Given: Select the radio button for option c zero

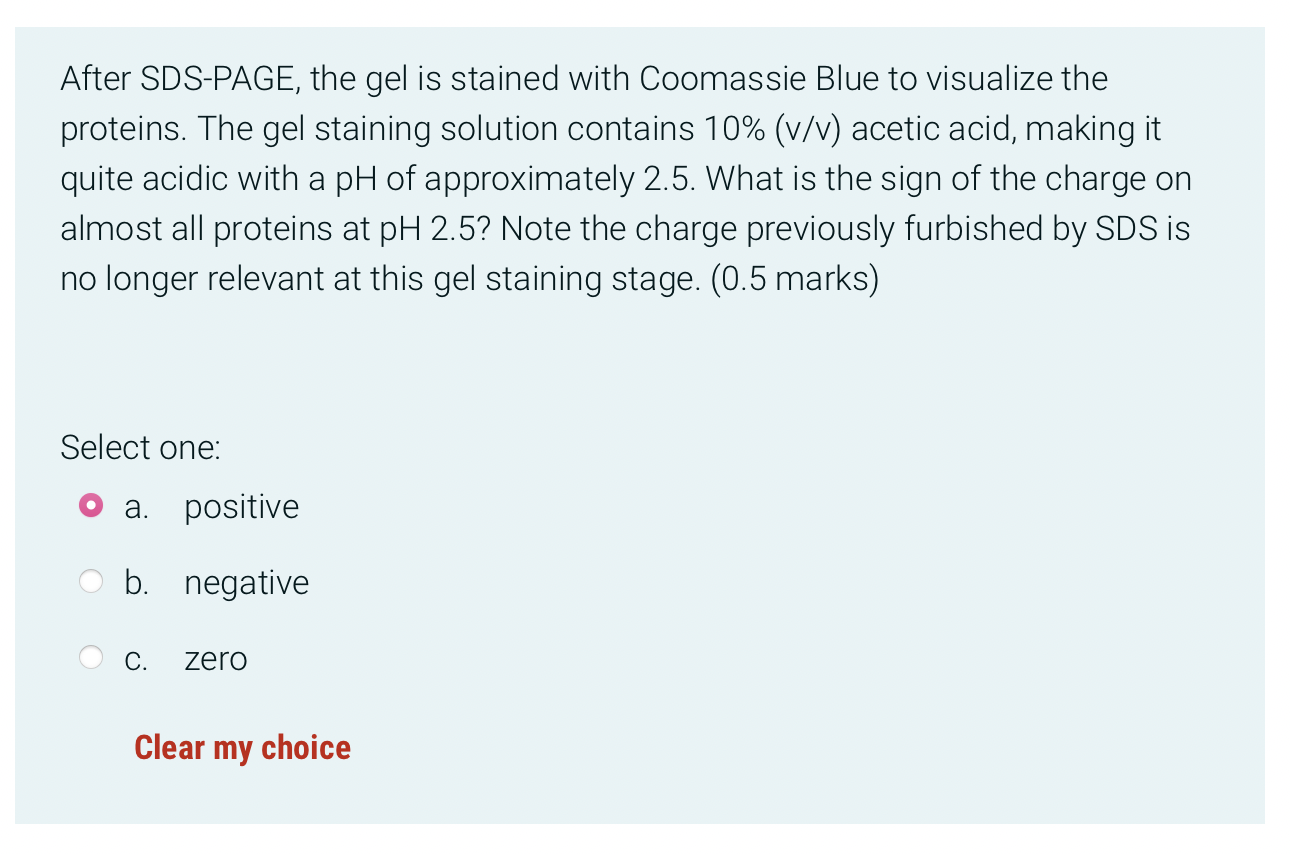Looking at the screenshot, I should pyautogui.click(x=91, y=657).
